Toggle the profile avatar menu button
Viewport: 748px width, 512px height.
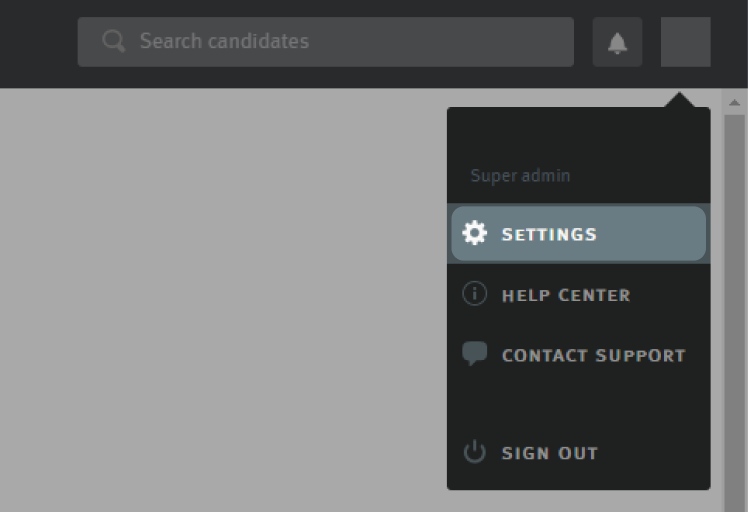pyautogui.click(x=685, y=42)
